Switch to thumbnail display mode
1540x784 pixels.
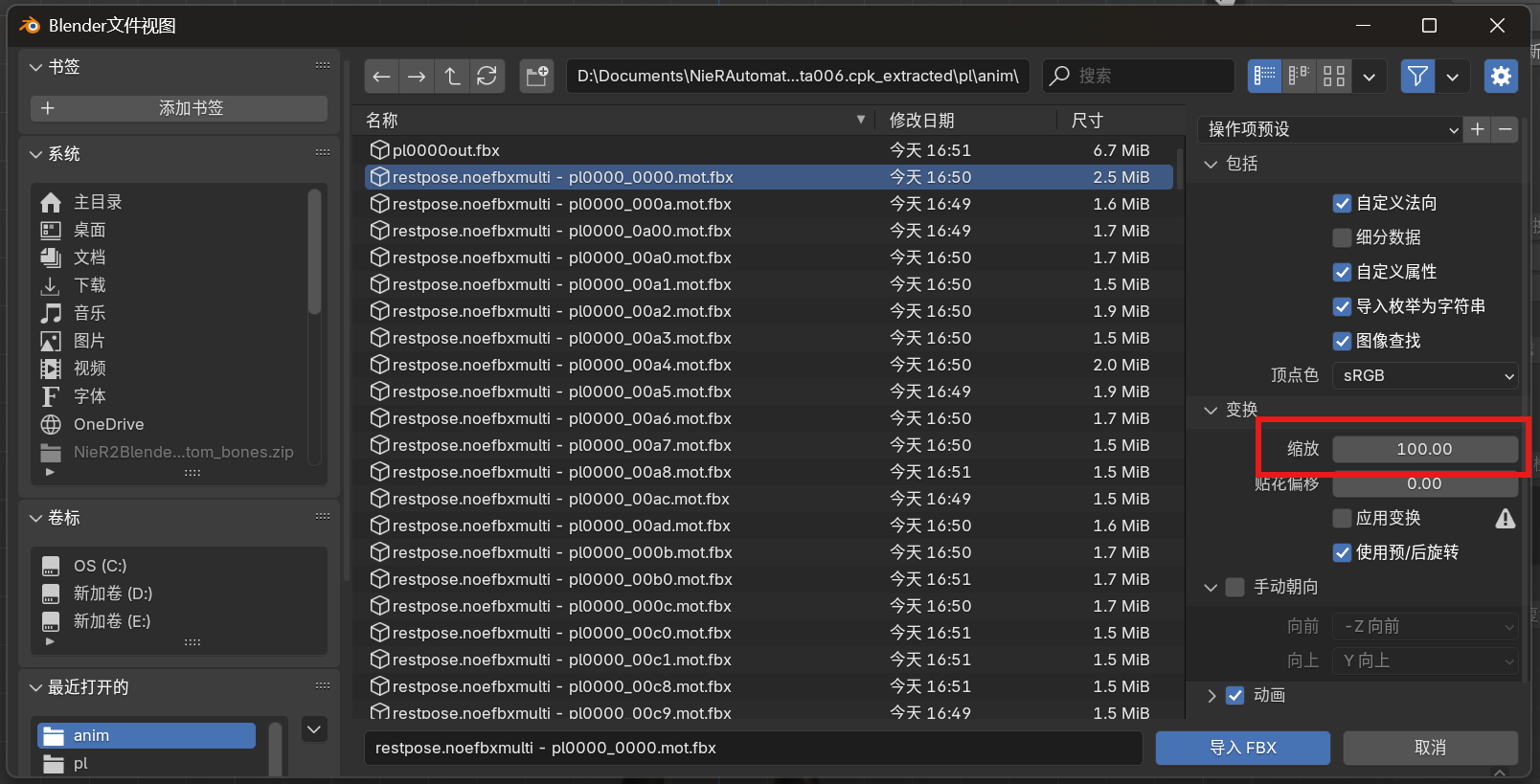[x=1333, y=77]
